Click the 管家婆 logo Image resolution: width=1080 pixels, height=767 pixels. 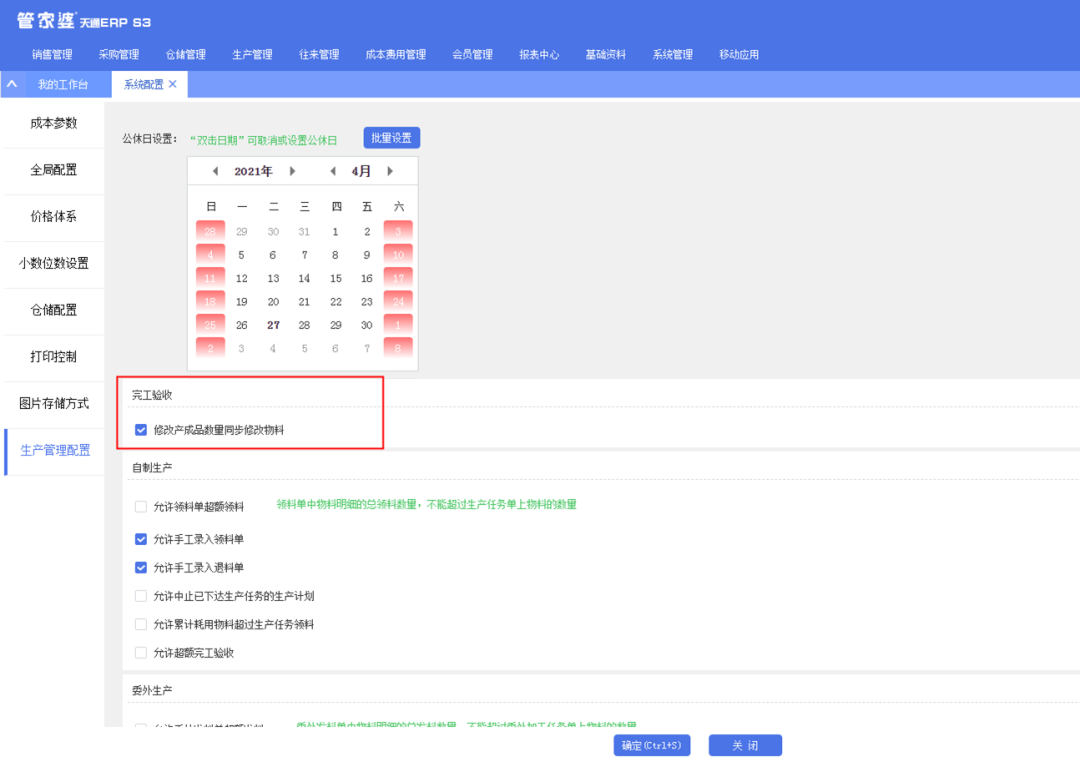(x=45, y=21)
